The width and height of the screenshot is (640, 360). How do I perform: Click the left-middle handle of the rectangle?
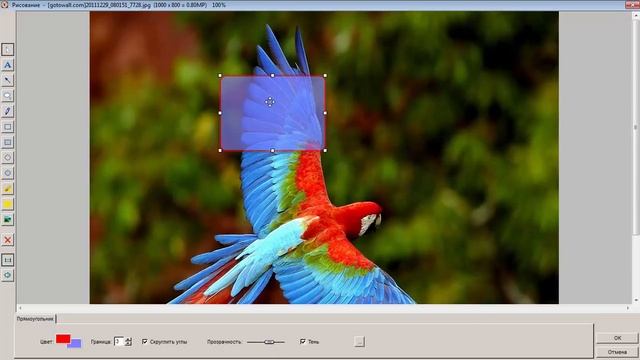(220, 113)
